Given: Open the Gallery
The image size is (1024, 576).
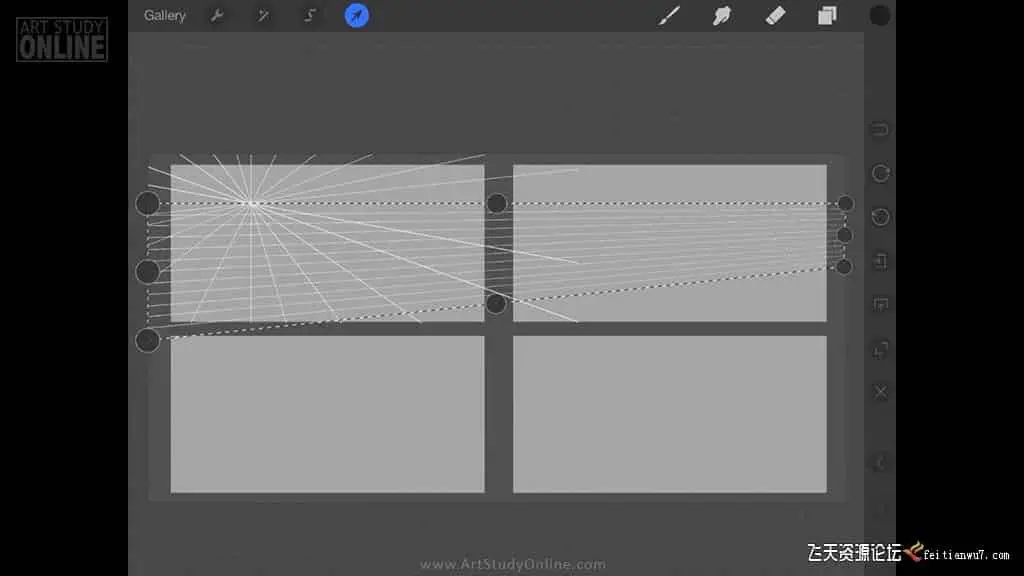Looking at the screenshot, I should (165, 16).
